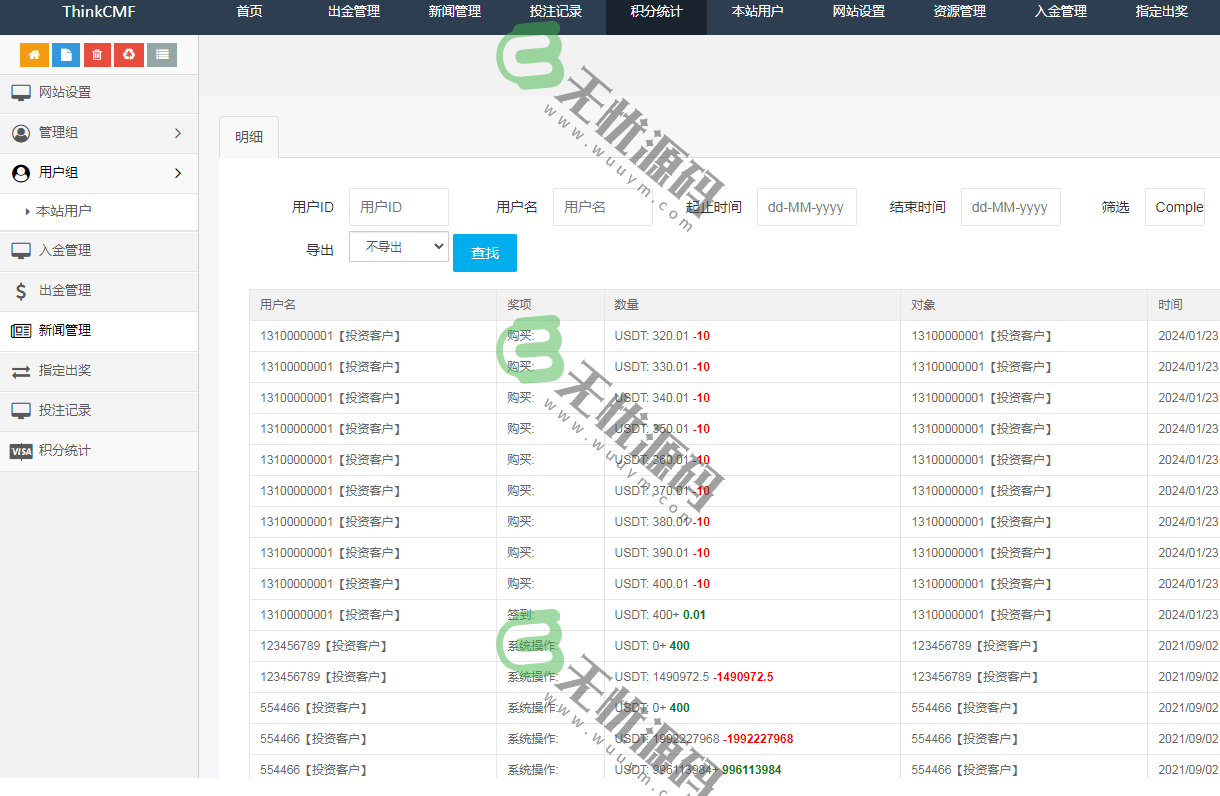
Task: Select the blue new document icon
Action: [66, 55]
